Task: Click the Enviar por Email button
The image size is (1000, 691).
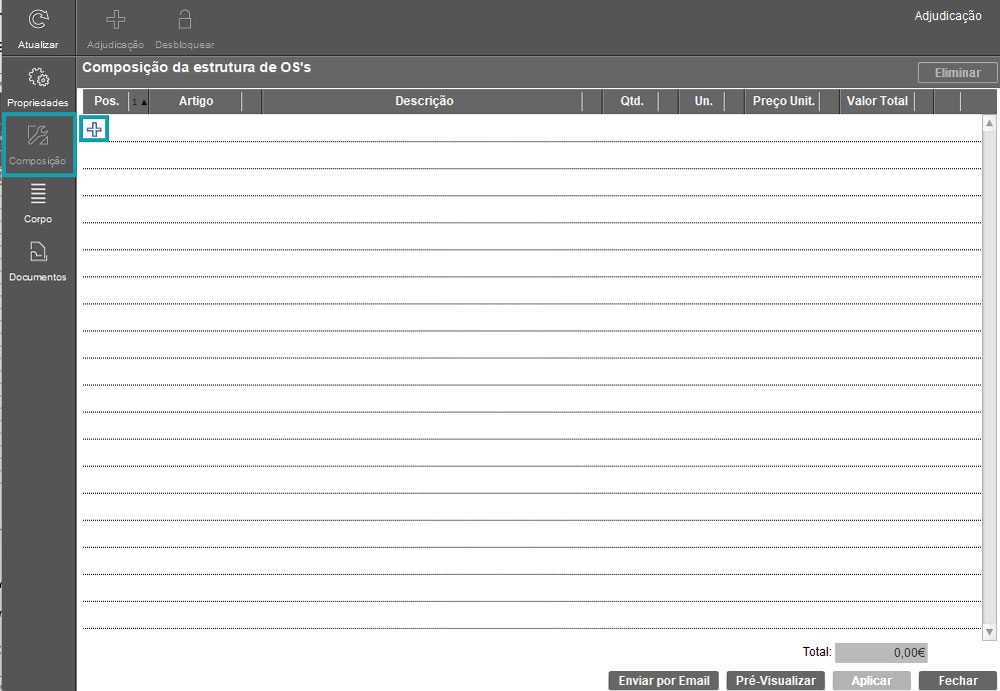Action: click(663, 681)
